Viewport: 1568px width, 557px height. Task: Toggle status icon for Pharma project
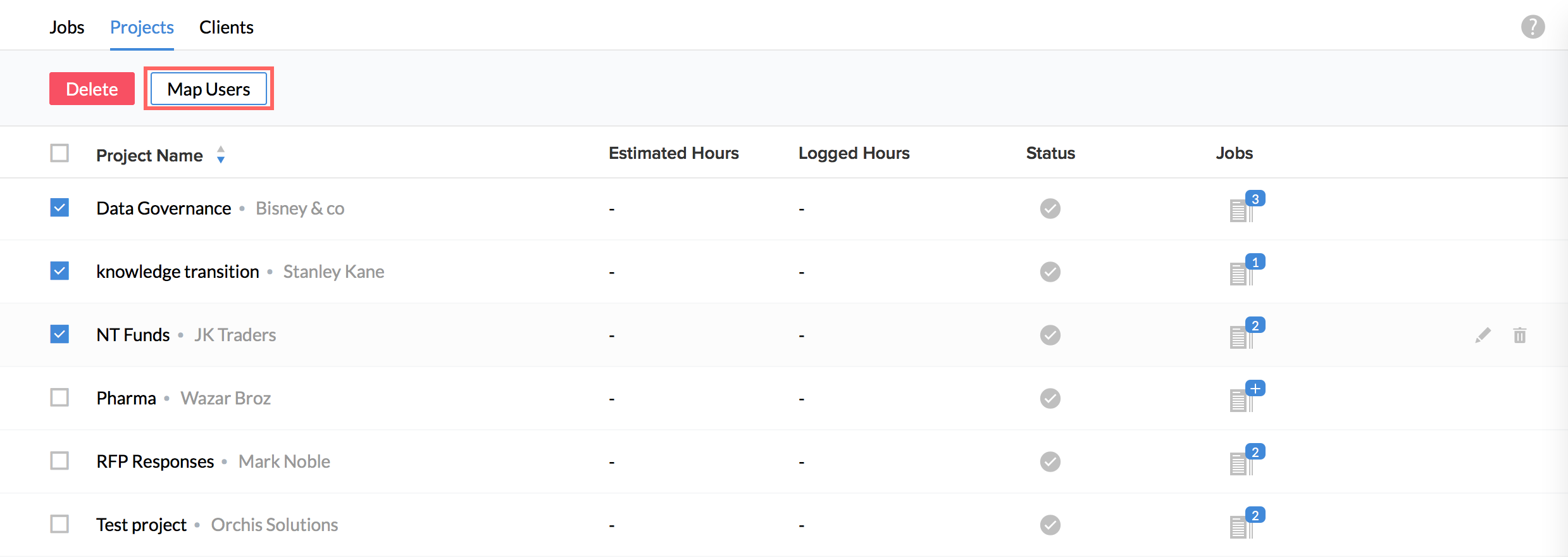(1050, 398)
